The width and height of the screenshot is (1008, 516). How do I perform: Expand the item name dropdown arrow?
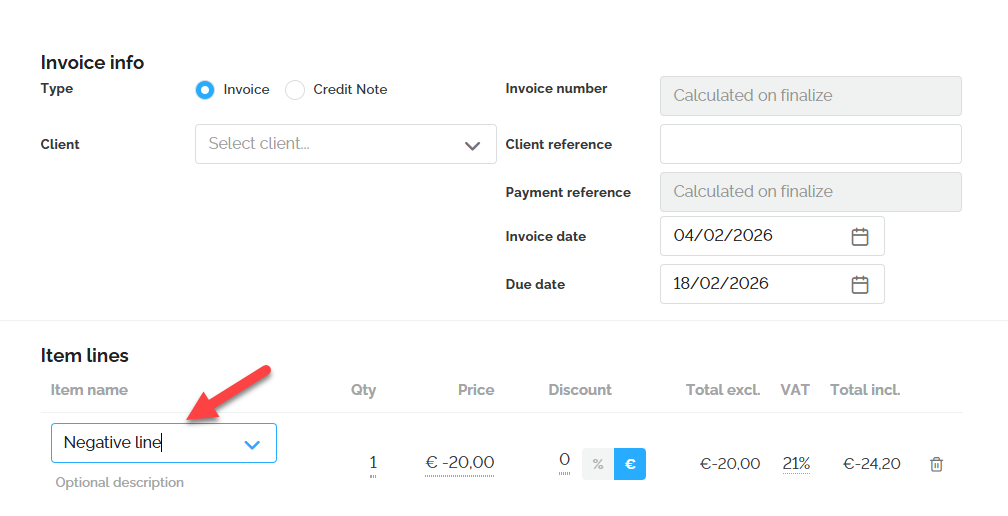(252, 444)
